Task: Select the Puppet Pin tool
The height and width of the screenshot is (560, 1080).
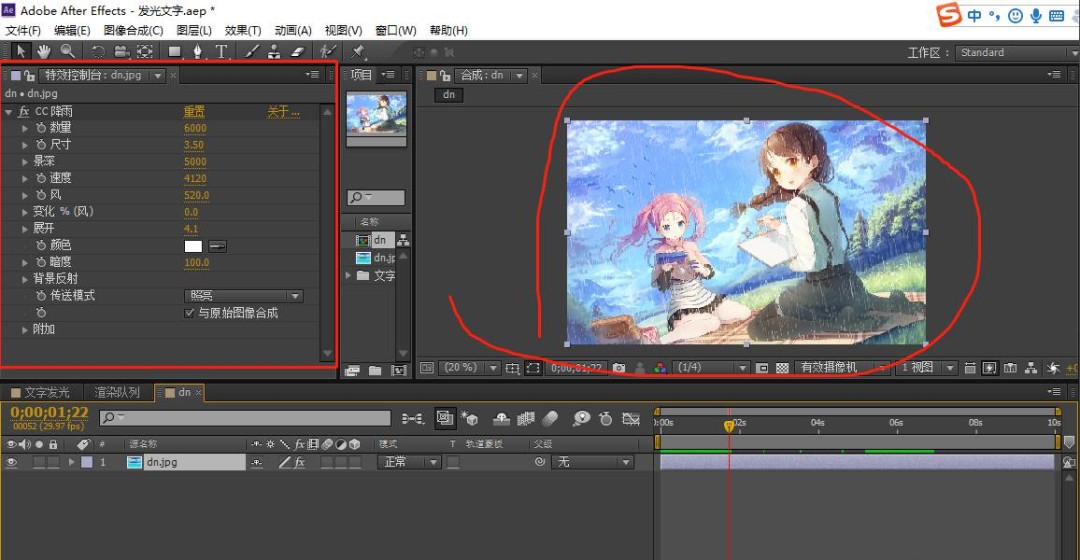Action: coord(358,51)
